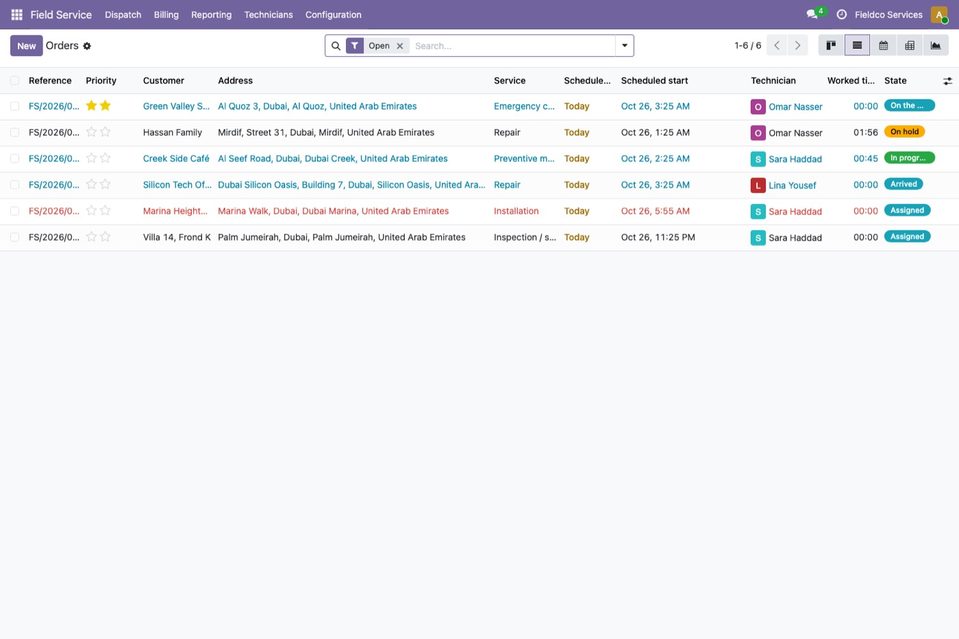Click the Field Service app title

[61, 15]
